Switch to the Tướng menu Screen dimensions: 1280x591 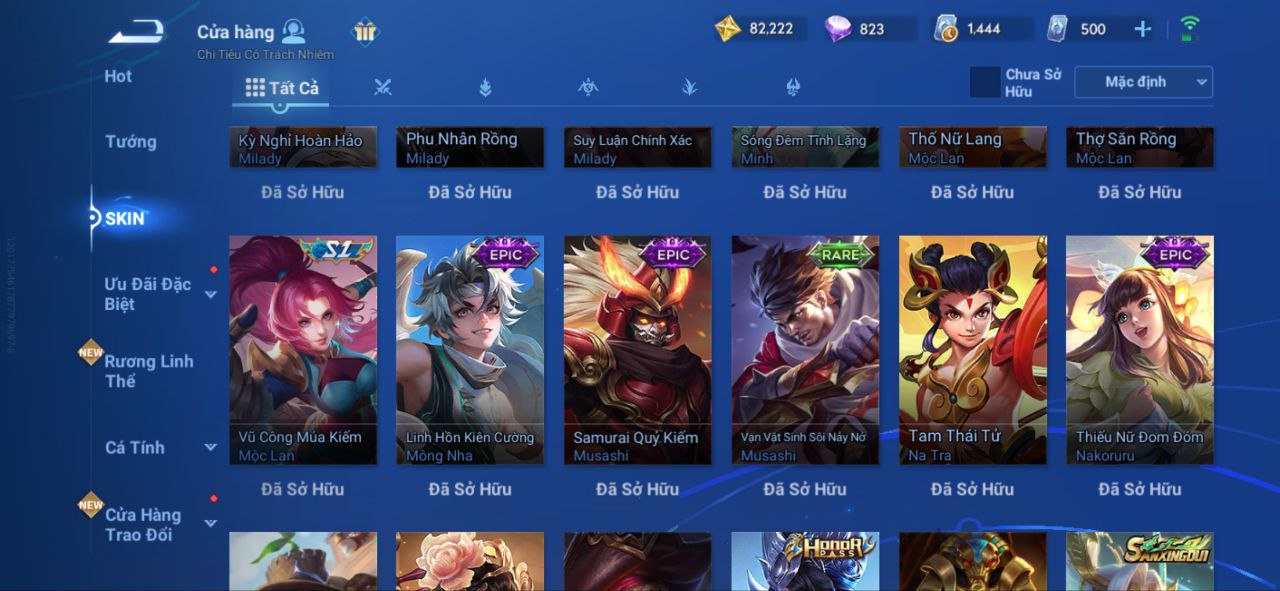(x=131, y=142)
